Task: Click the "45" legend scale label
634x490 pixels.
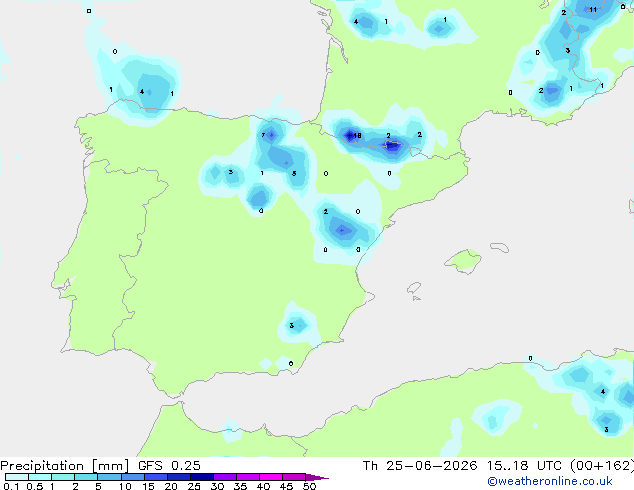Action: coord(286,486)
